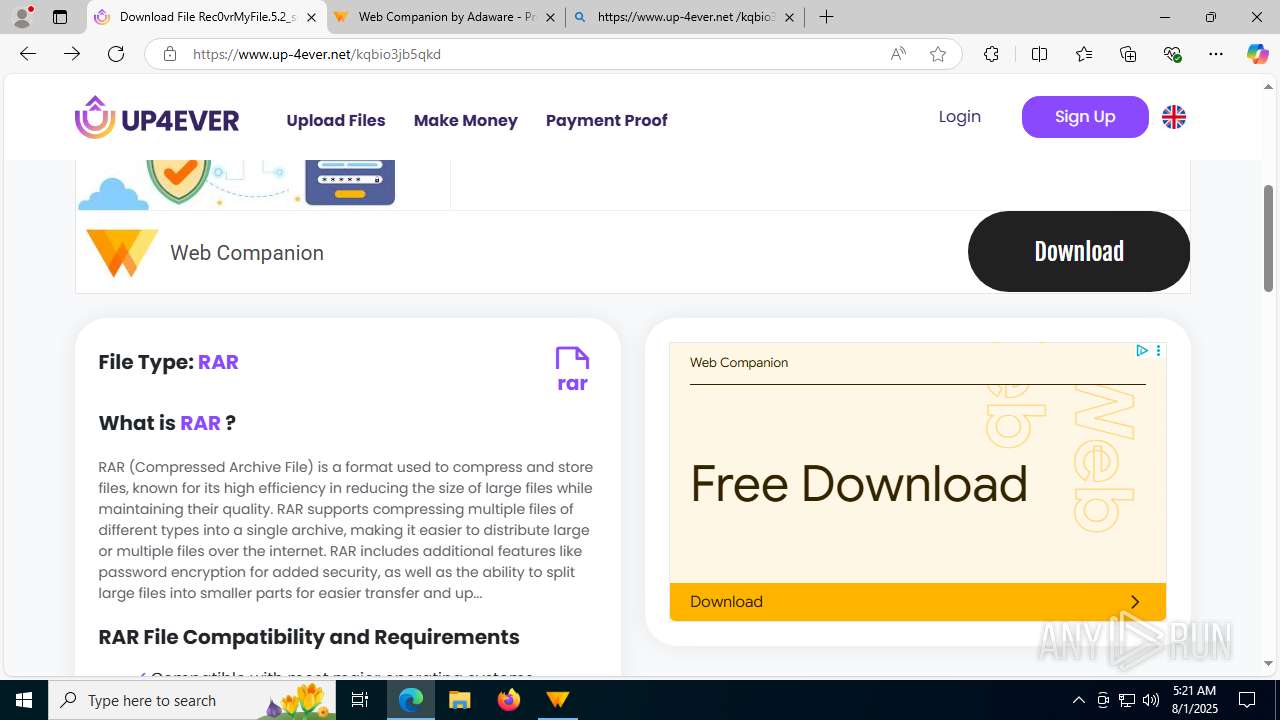
Task: Click the rar file type icon
Action: [x=572, y=369]
